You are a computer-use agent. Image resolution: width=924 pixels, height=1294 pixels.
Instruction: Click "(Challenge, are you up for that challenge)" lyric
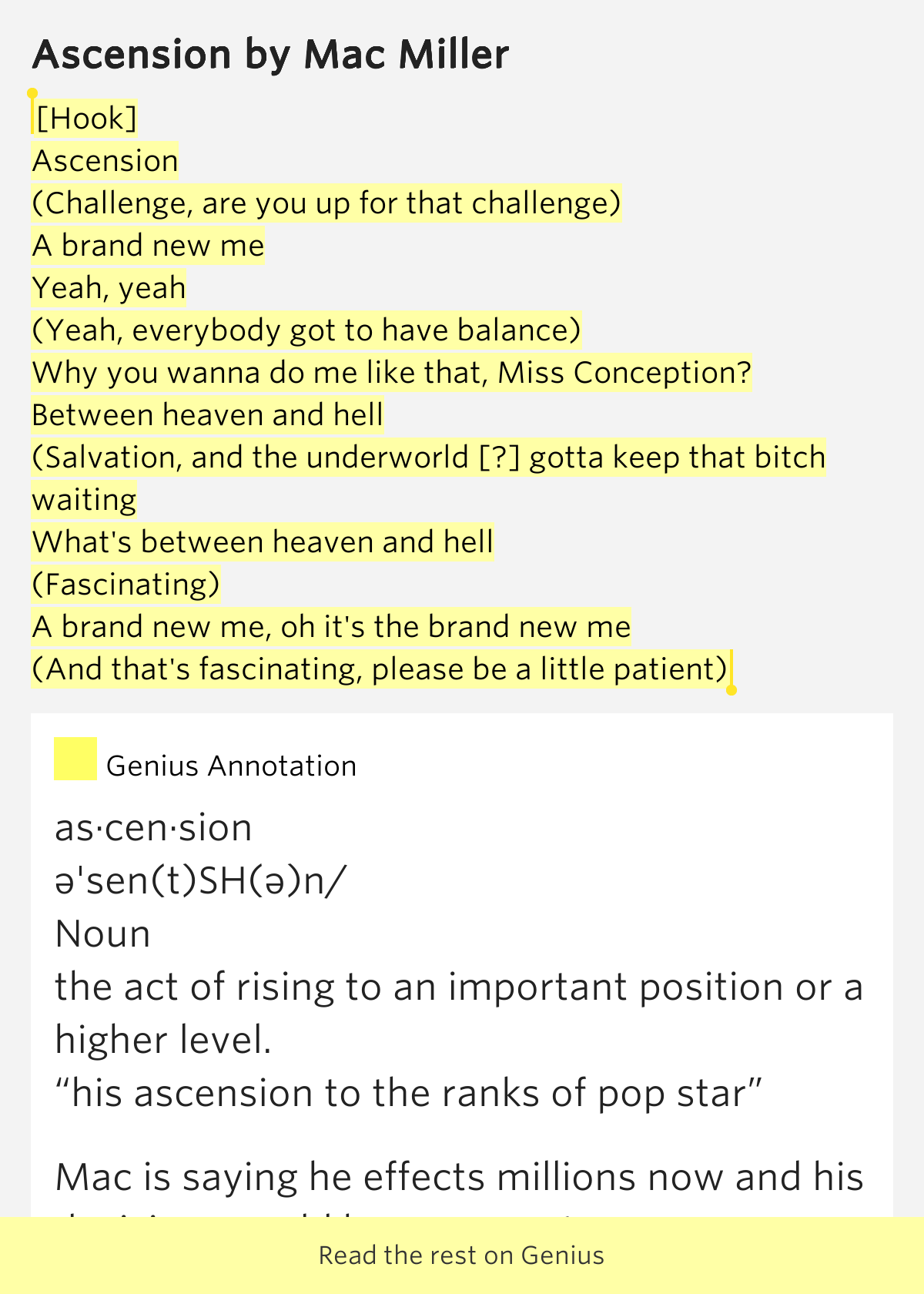326,203
